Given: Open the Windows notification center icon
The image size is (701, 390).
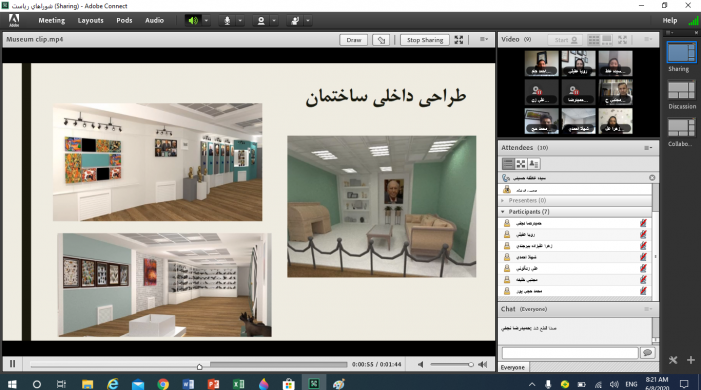Looking at the screenshot, I should (x=684, y=384).
